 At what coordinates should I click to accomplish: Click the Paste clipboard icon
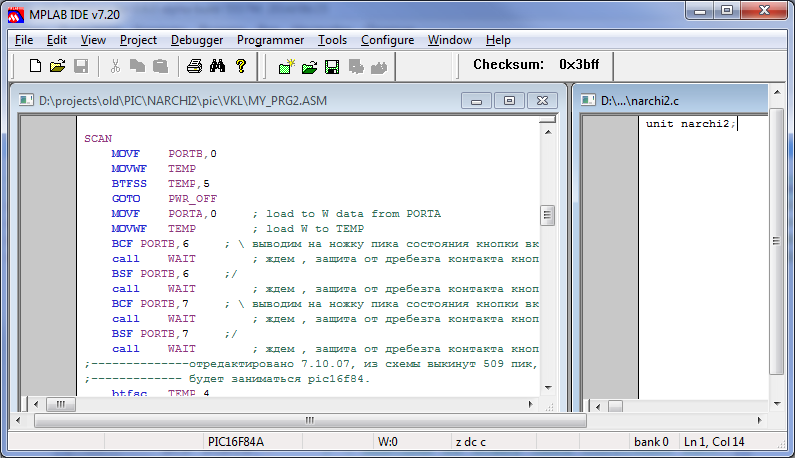160,66
